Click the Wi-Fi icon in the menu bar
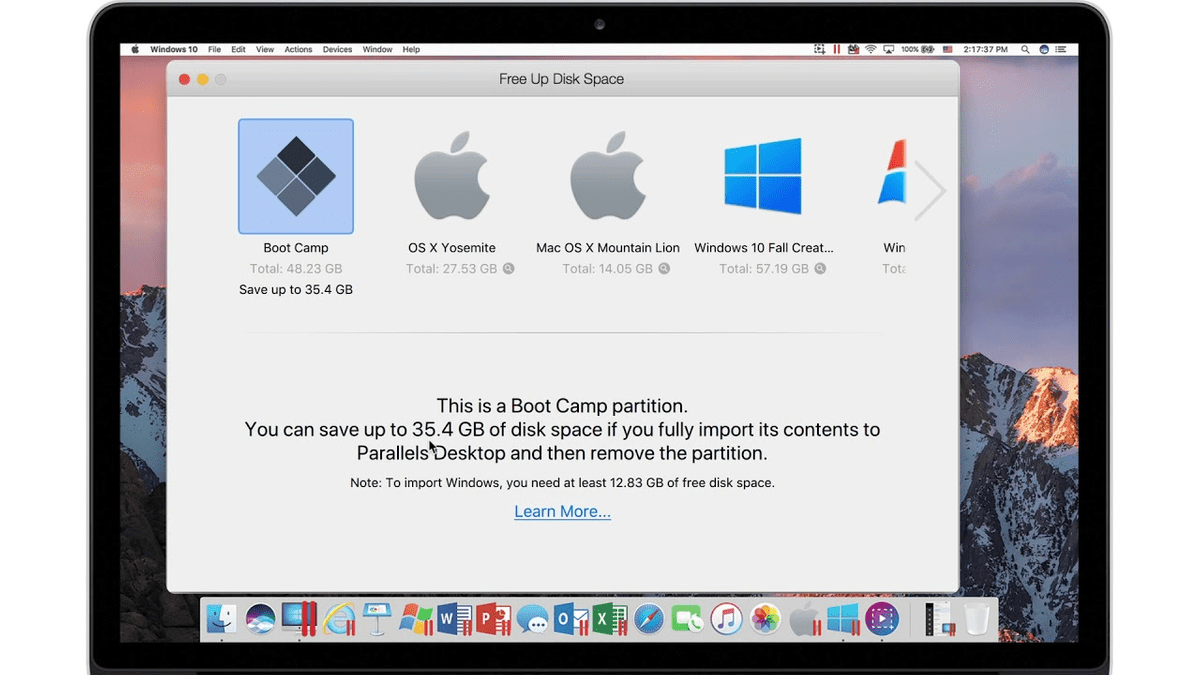This screenshot has width=1200, height=675. [871, 48]
